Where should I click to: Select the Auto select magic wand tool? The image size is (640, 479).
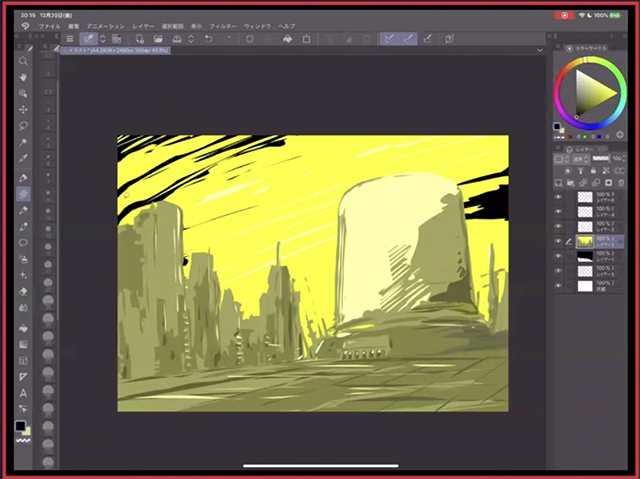(23, 142)
